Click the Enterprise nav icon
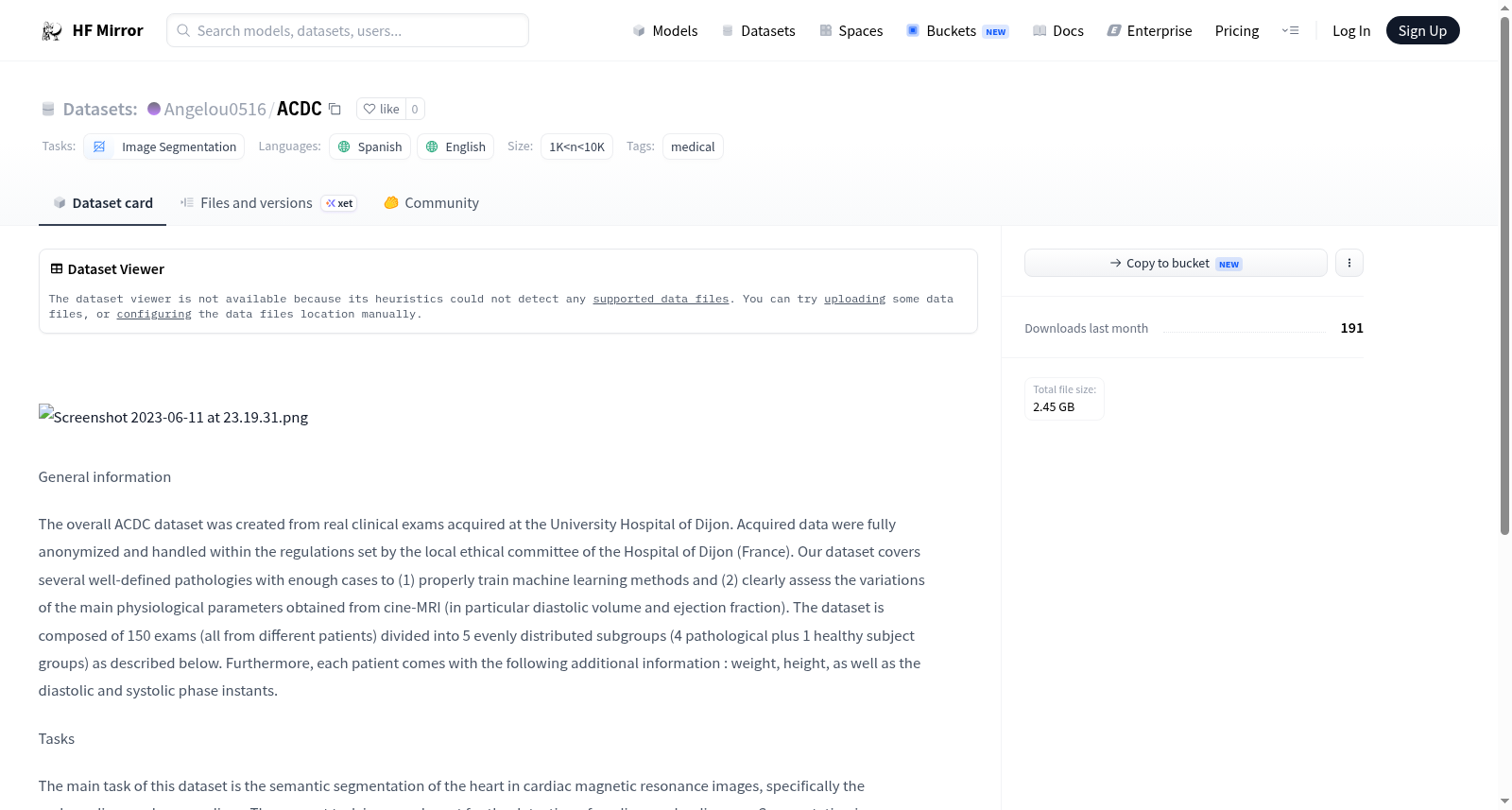This screenshot has height=810, width=1512. pos(1114,30)
